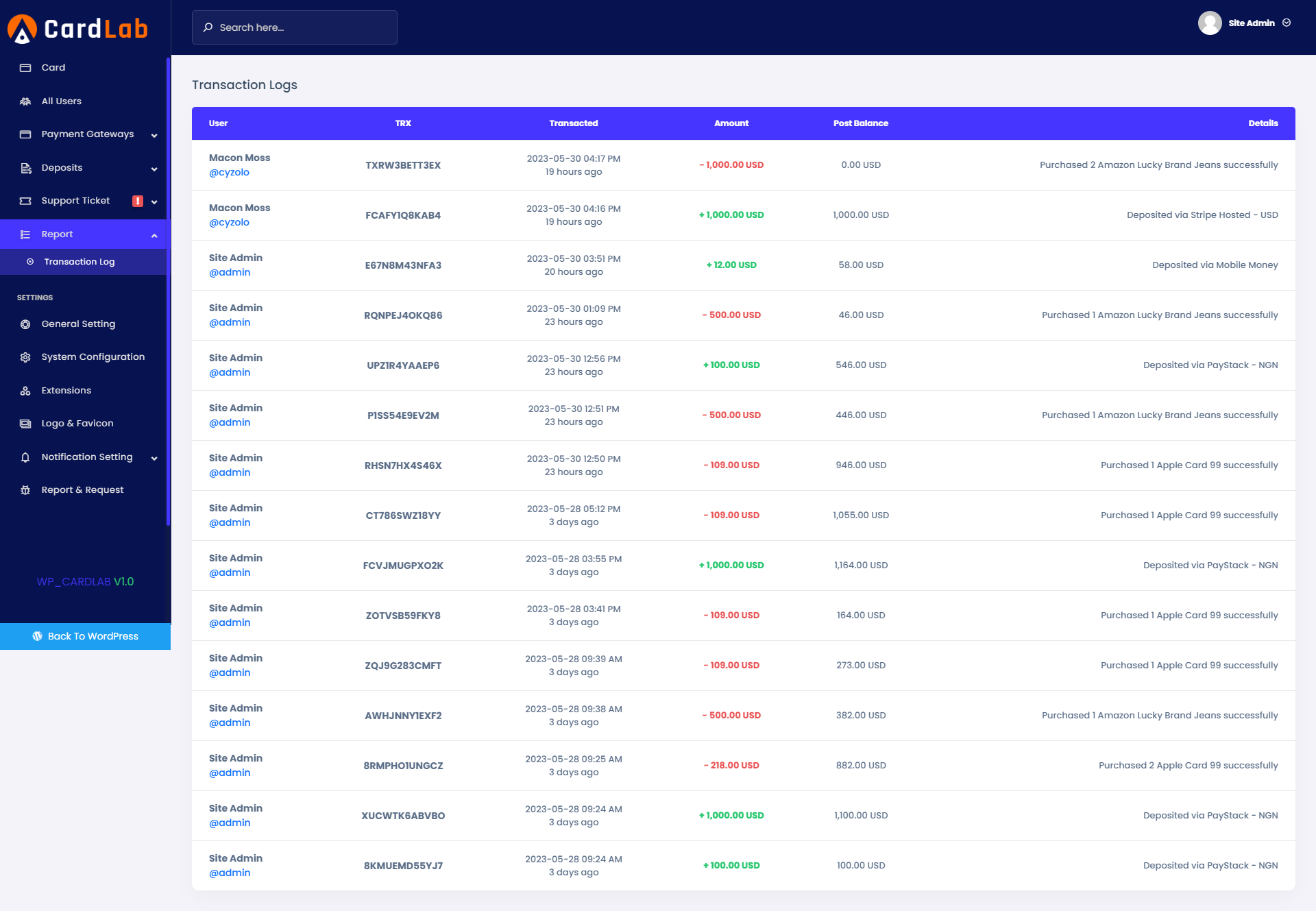Click the All Users group icon

25,101
